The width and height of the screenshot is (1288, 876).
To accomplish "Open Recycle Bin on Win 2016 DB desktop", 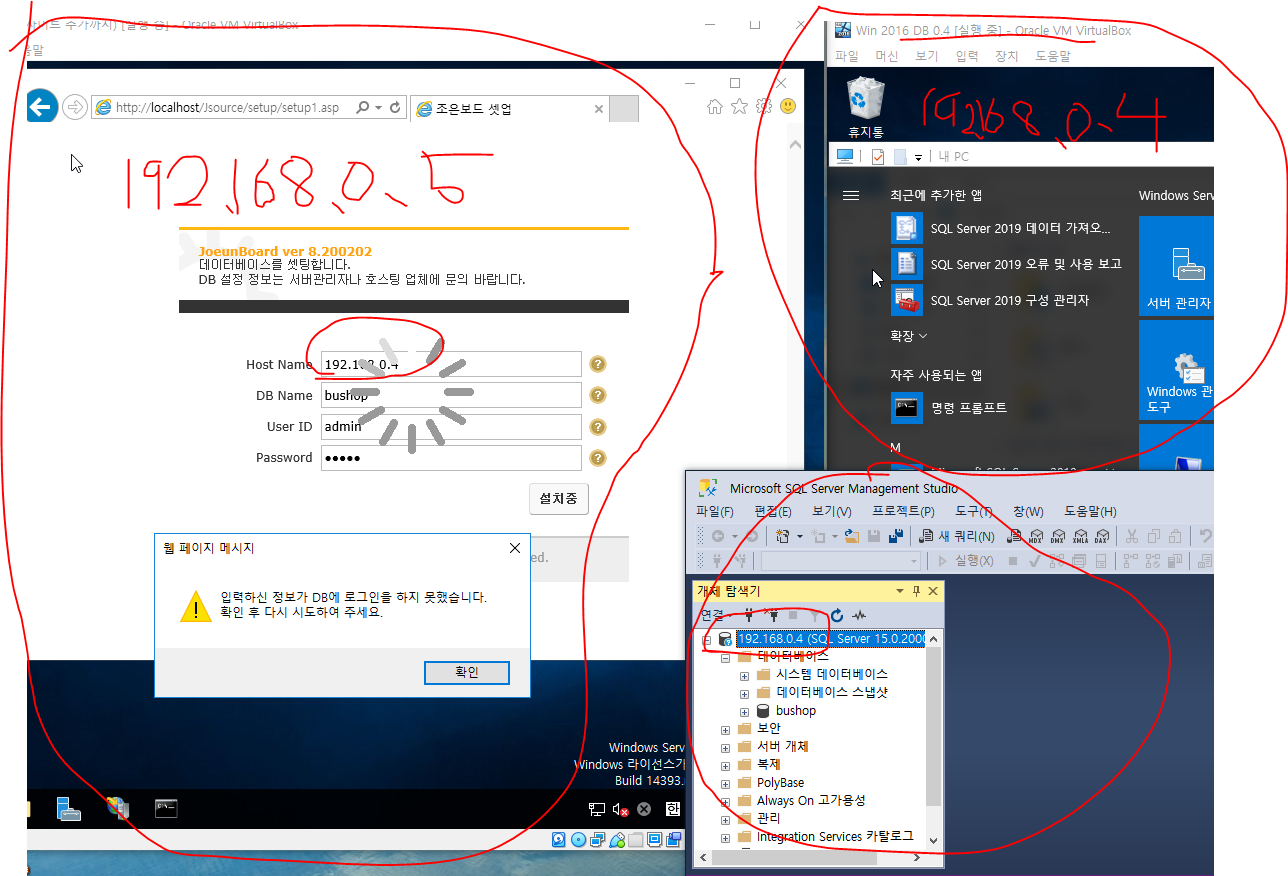I will point(865,107).
